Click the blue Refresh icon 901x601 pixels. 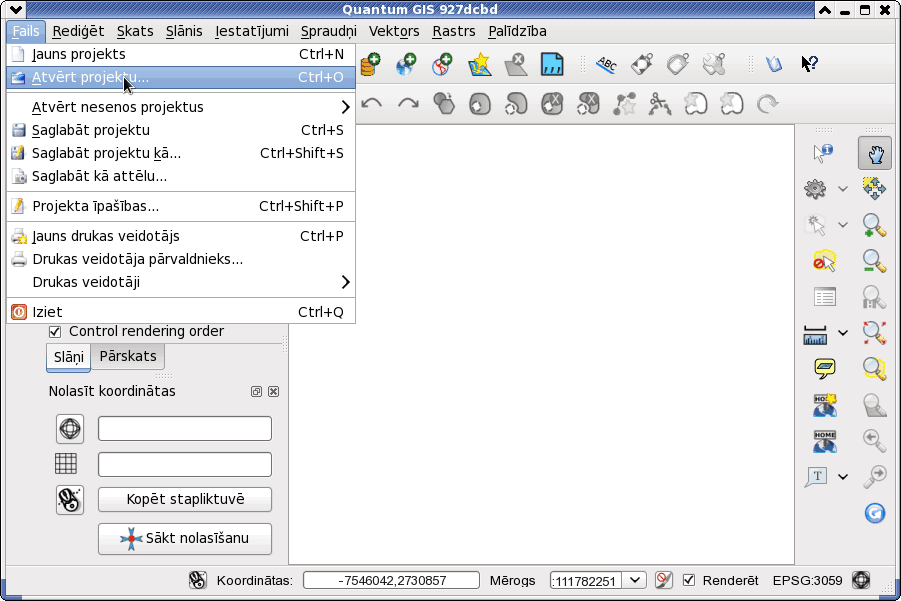tap(875, 513)
